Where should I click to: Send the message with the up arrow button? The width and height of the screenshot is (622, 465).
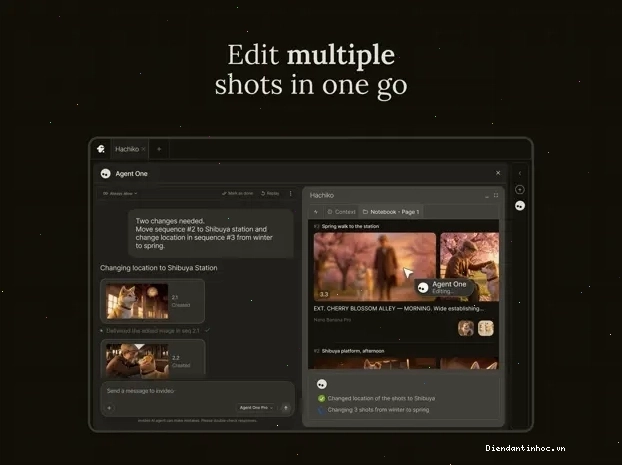286,408
